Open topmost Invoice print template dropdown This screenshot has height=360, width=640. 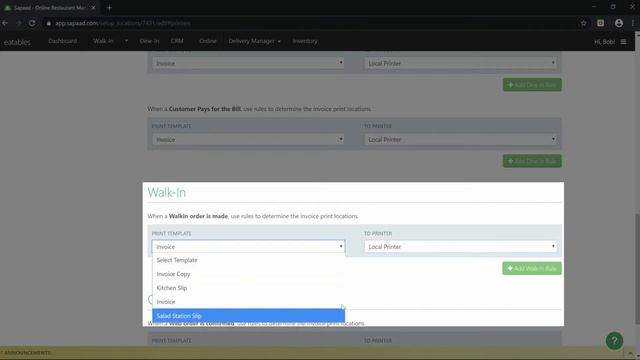[248, 63]
